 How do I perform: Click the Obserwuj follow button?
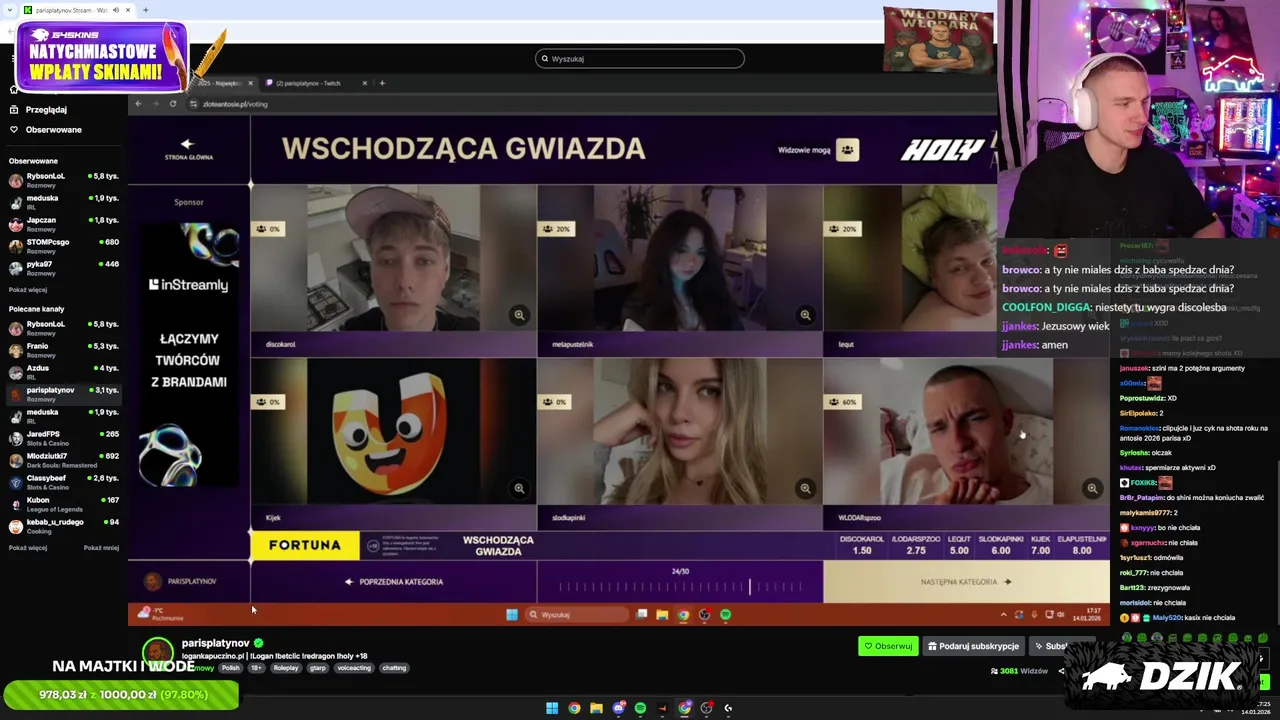(x=888, y=646)
